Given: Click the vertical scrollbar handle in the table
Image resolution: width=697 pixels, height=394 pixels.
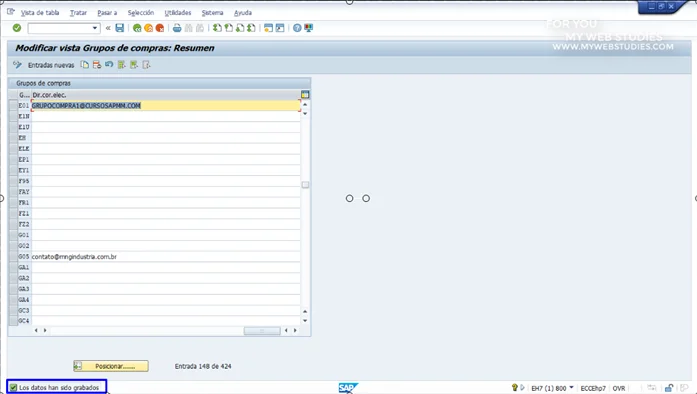Looking at the screenshot, I should 305,185.
